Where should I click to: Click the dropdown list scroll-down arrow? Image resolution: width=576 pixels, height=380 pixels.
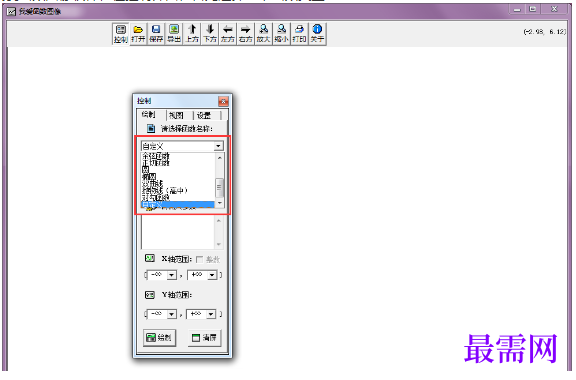pos(219,203)
